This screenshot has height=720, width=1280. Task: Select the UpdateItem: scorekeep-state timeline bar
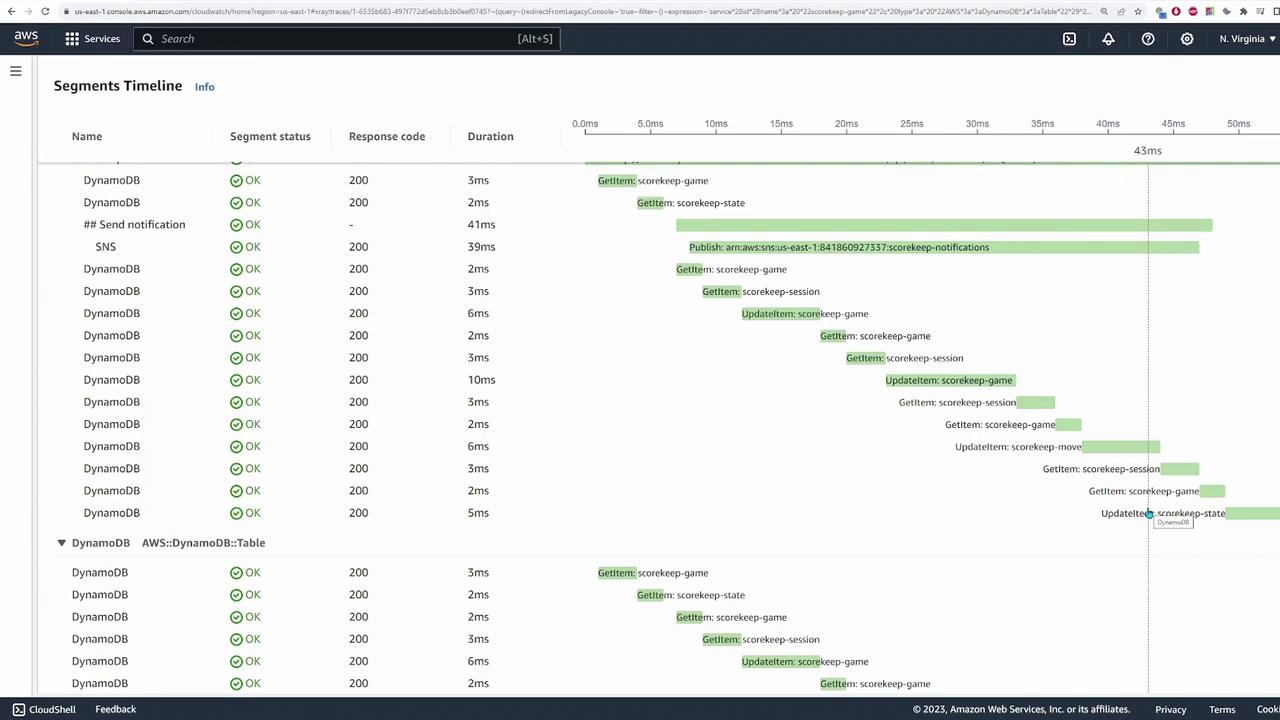tap(1252, 513)
